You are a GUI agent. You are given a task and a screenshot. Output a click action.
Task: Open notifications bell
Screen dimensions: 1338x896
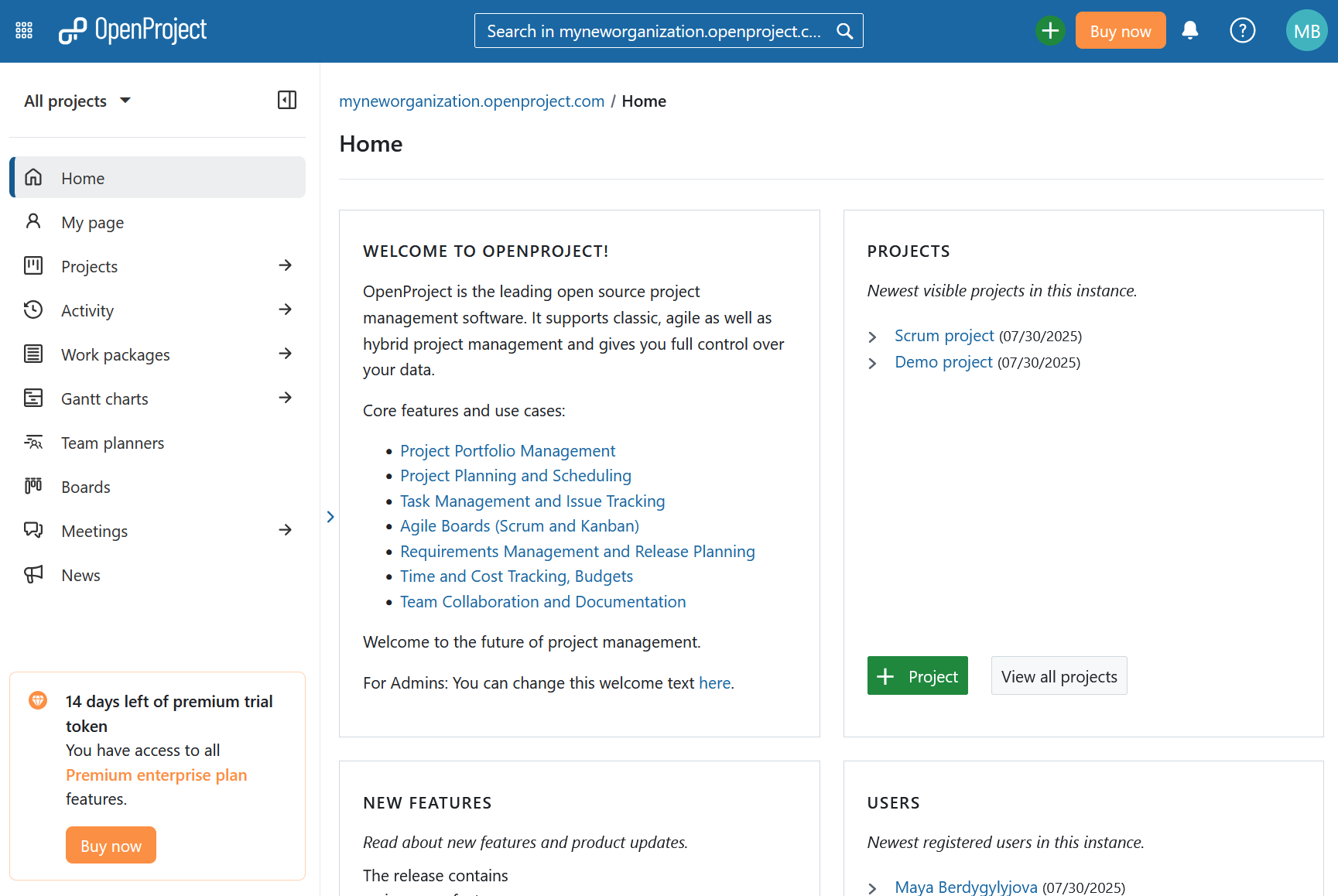click(1189, 30)
